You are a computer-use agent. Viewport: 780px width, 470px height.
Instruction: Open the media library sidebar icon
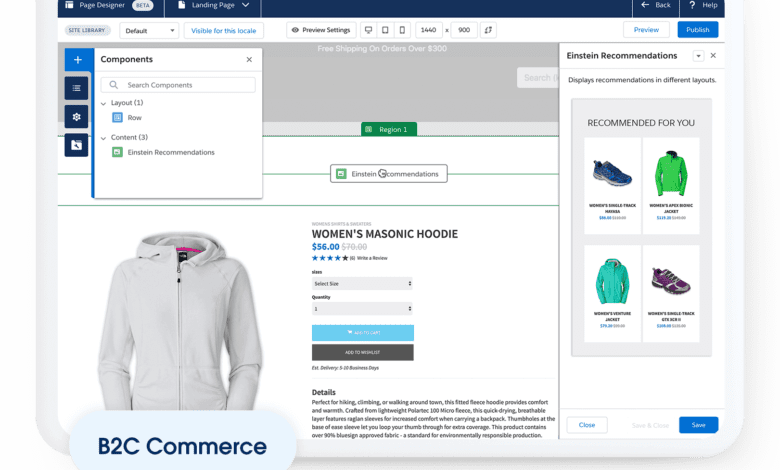[76, 145]
